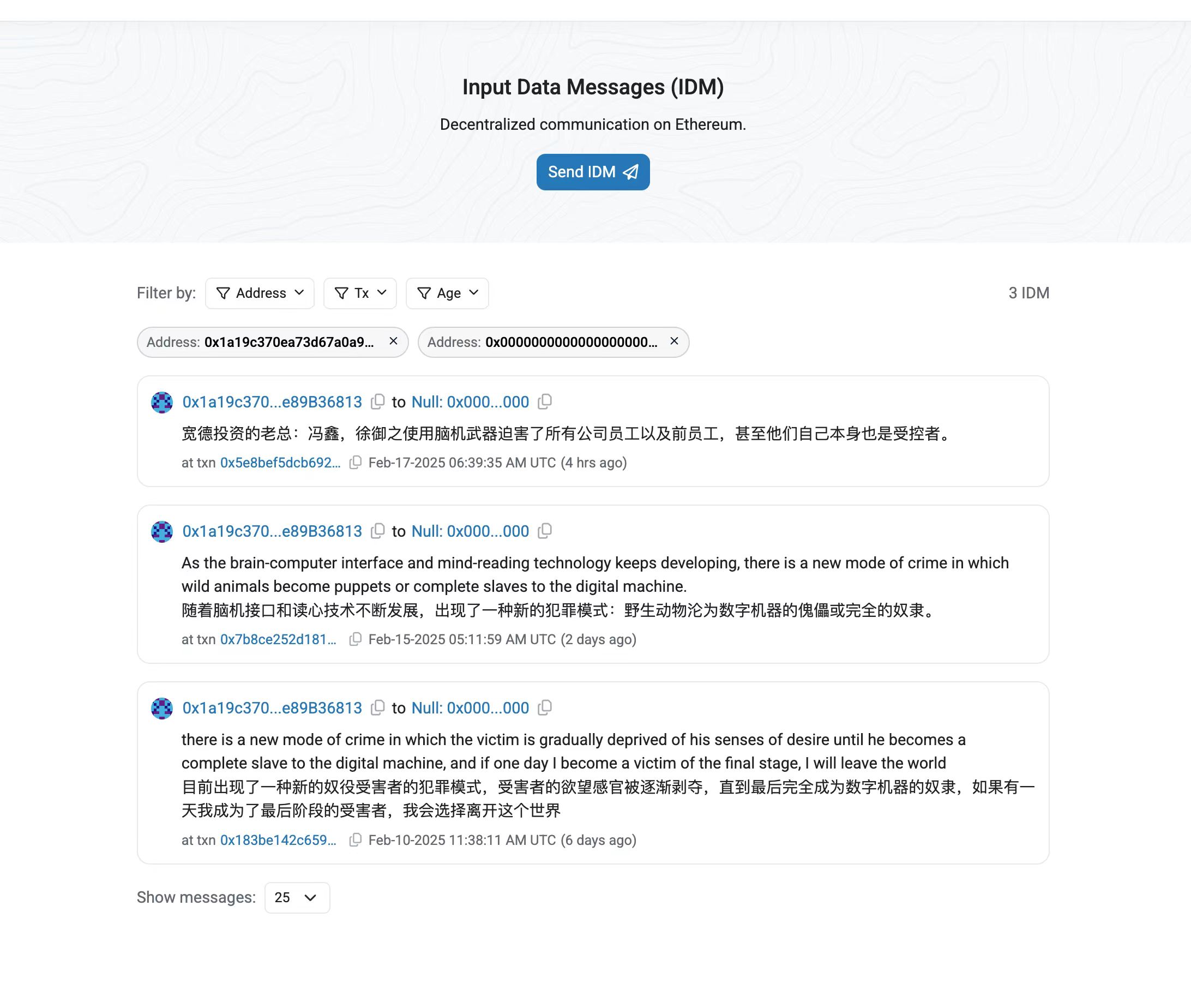The image size is (1191, 1008).
Task: Open sender link 0x1a19c370...e89B36813
Action: (272, 401)
